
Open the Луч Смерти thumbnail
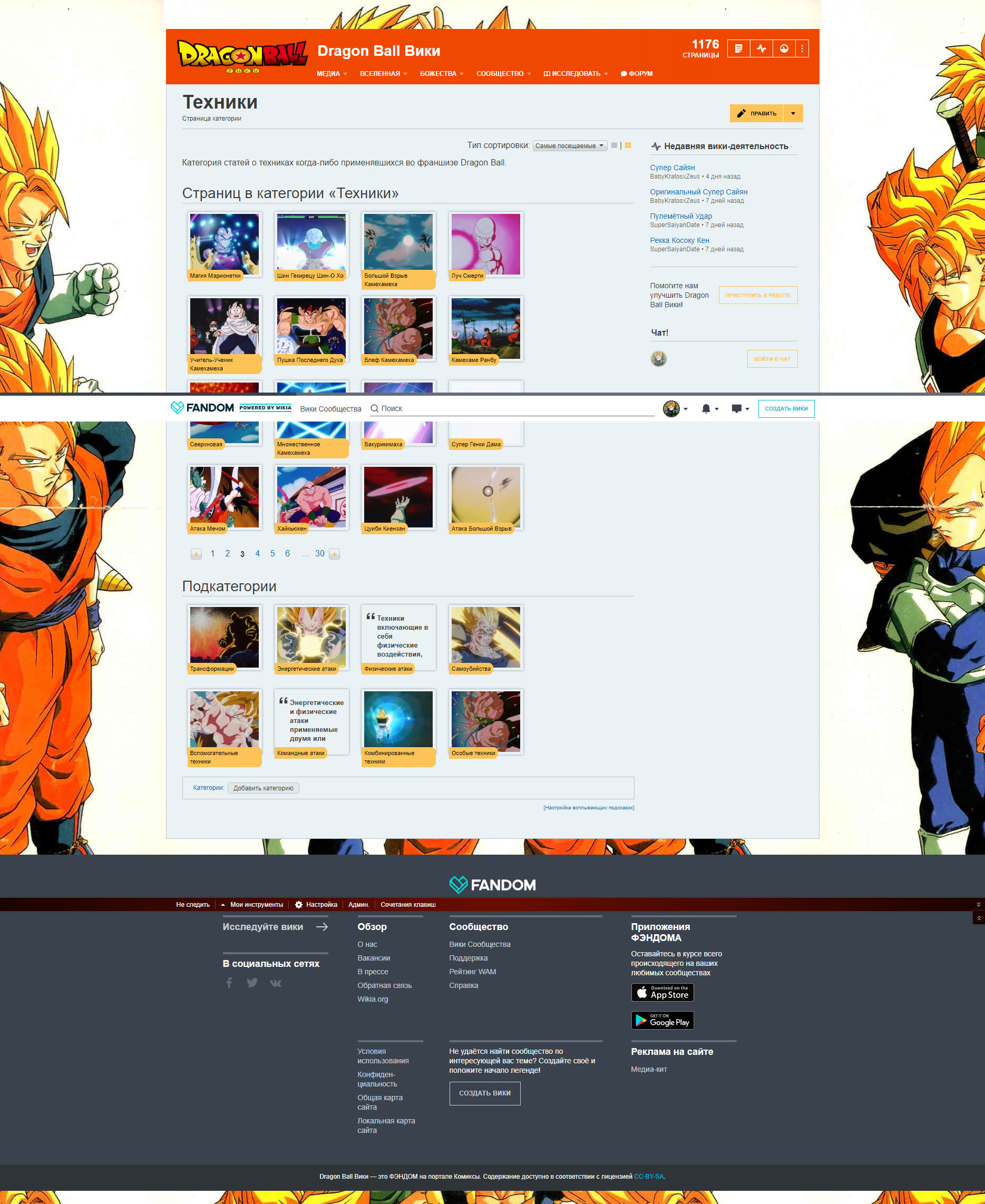coord(486,244)
